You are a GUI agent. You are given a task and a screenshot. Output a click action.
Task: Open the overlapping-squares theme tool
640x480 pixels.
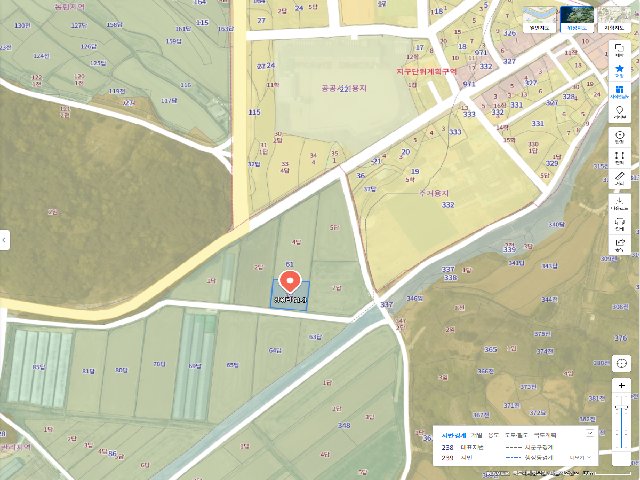click(620, 50)
